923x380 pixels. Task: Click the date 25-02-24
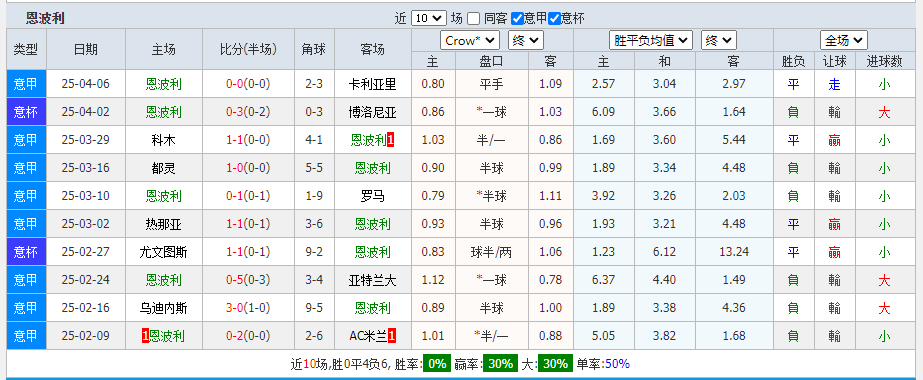pyautogui.click(x=86, y=280)
